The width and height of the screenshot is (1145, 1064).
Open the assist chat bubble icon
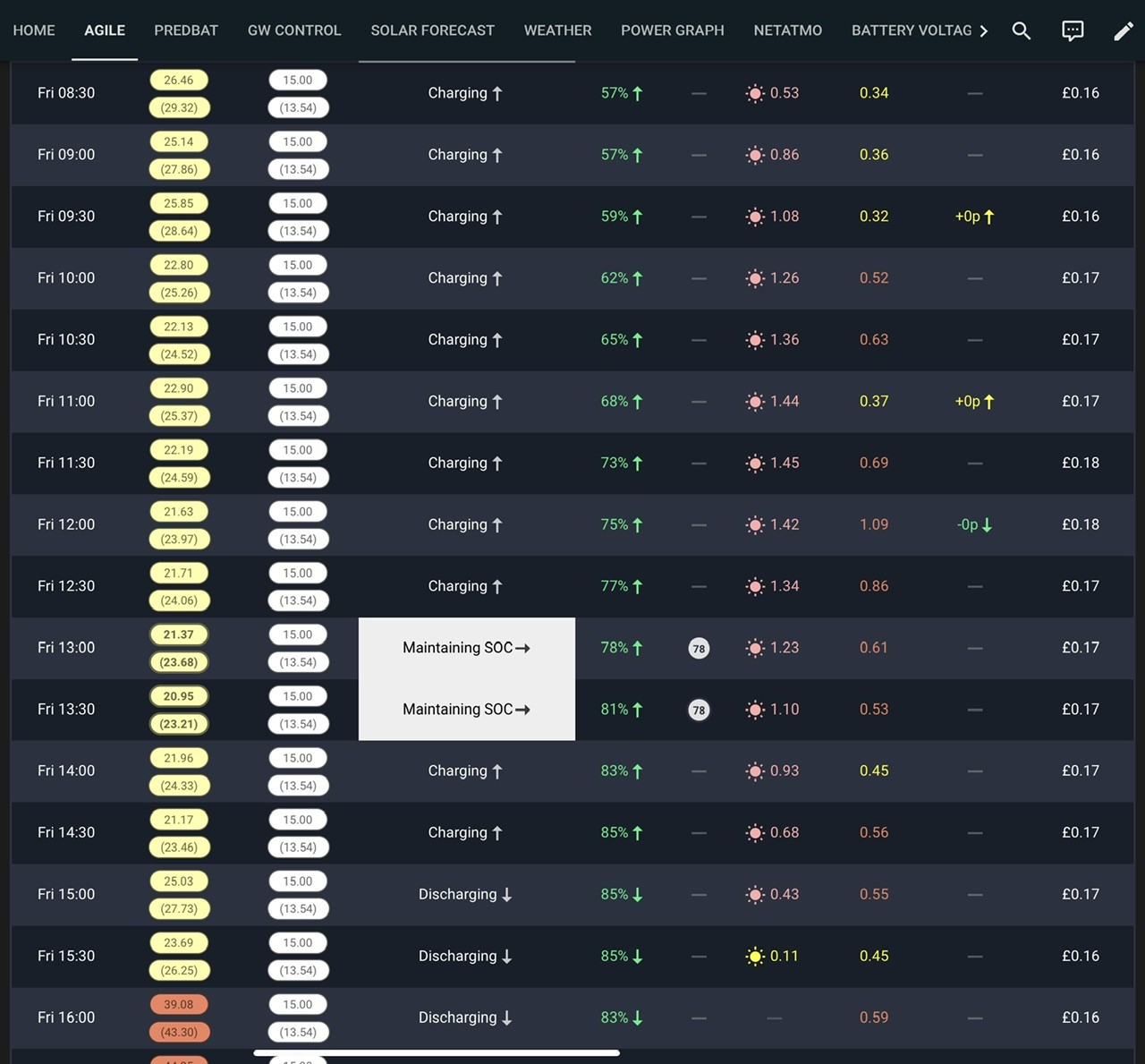tap(1073, 30)
